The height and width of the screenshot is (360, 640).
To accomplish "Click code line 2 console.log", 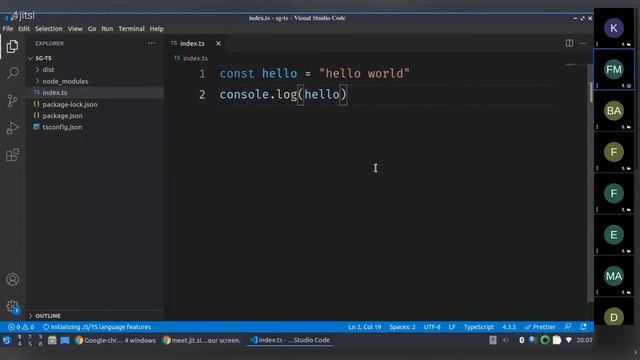I will click(x=283, y=95).
